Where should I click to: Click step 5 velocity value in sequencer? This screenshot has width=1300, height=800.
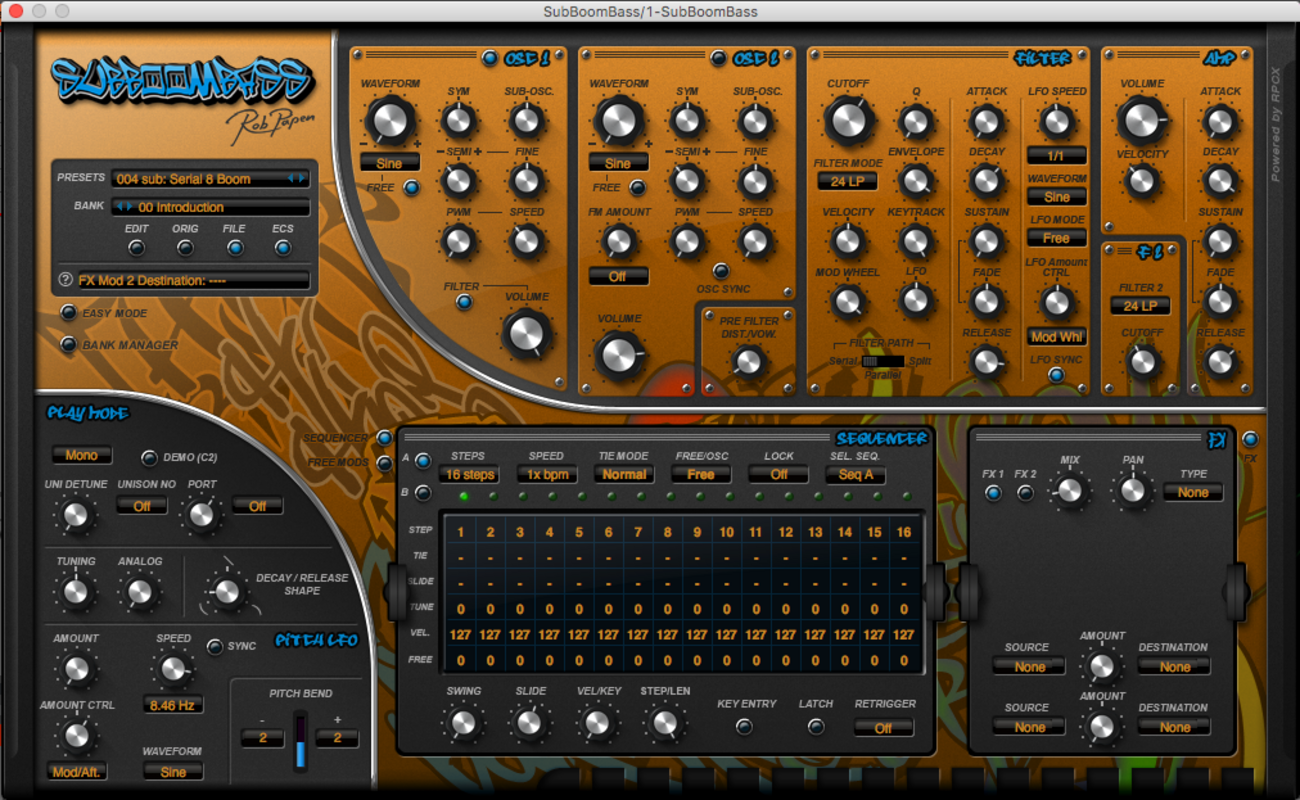click(579, 634)
